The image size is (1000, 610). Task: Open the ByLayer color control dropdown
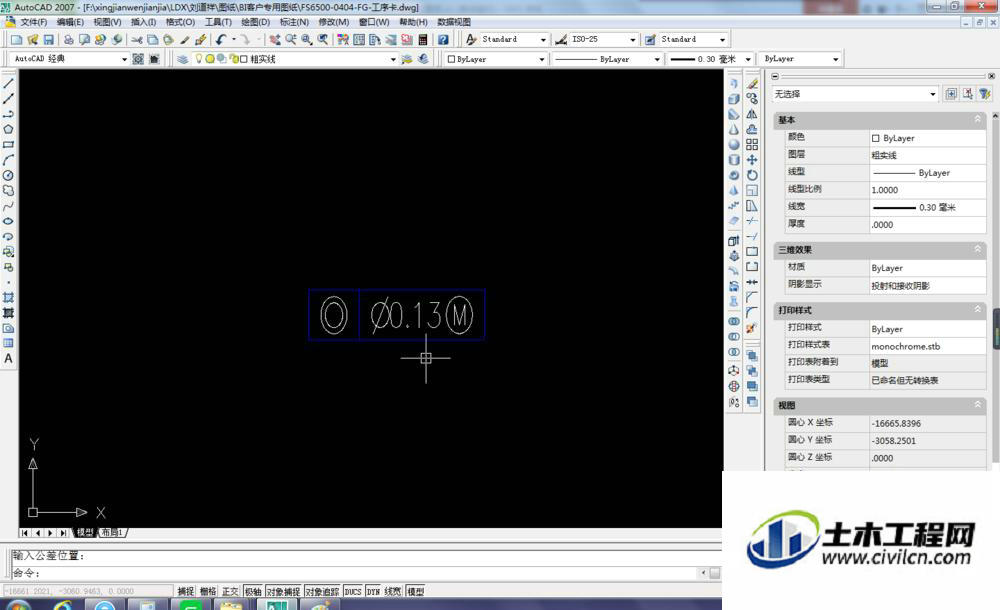tap(542, 59)
